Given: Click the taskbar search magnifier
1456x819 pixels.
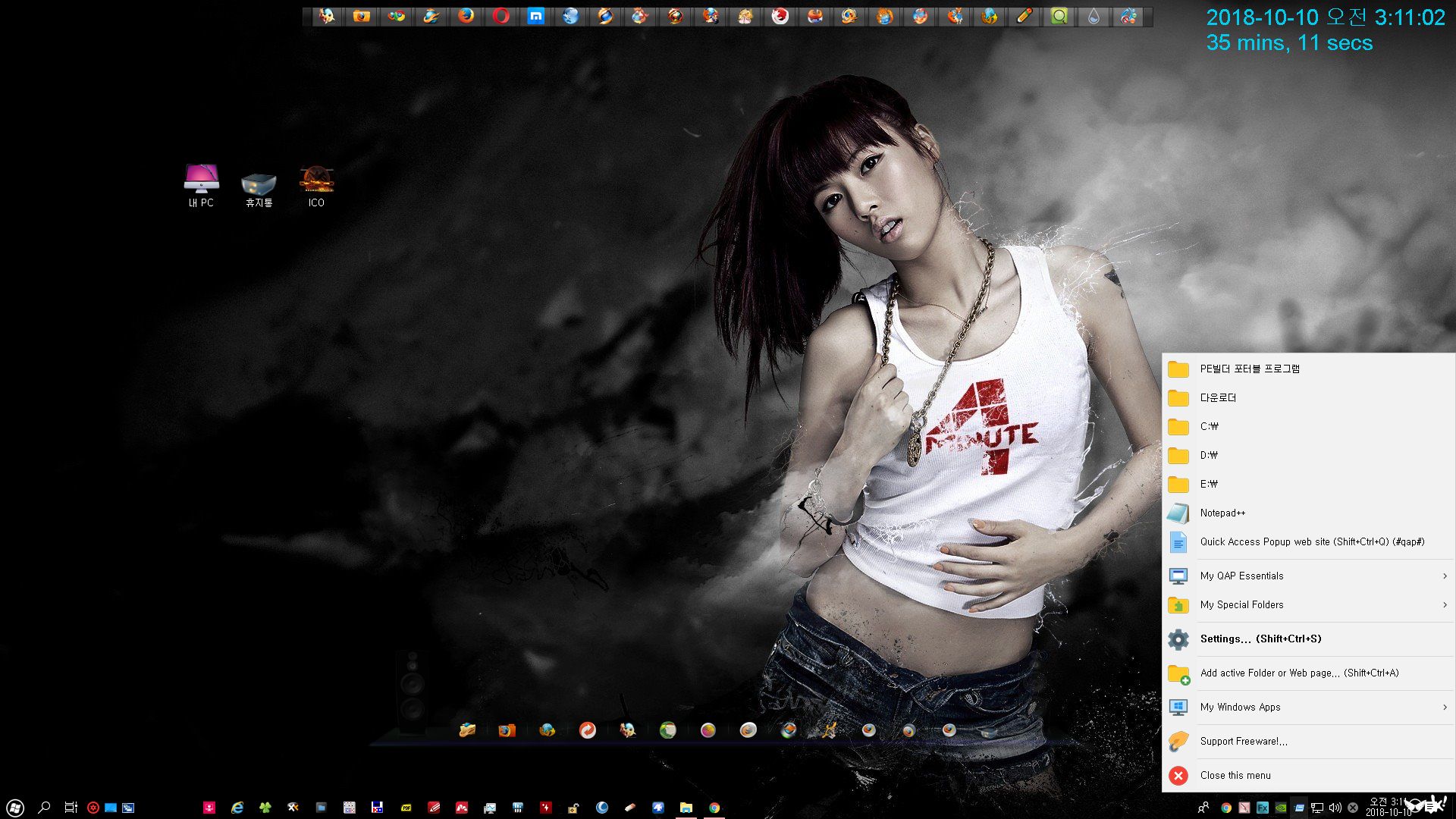Looking at the screenshot, I should [x=44, y=808].
